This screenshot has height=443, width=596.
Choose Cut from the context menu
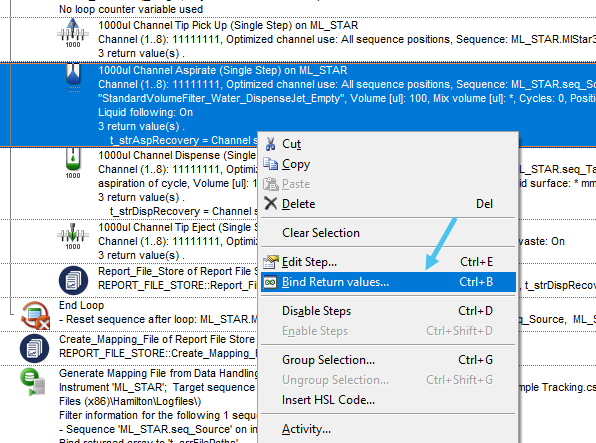click(388, 144)
